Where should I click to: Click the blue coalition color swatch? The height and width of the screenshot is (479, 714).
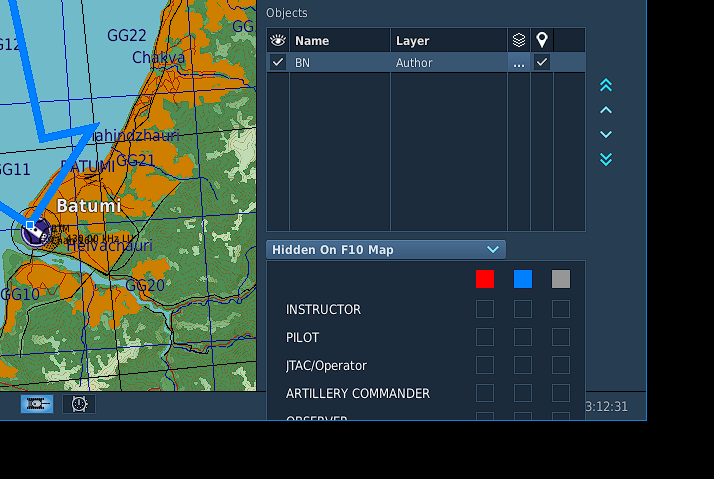[x=523, y=279]
